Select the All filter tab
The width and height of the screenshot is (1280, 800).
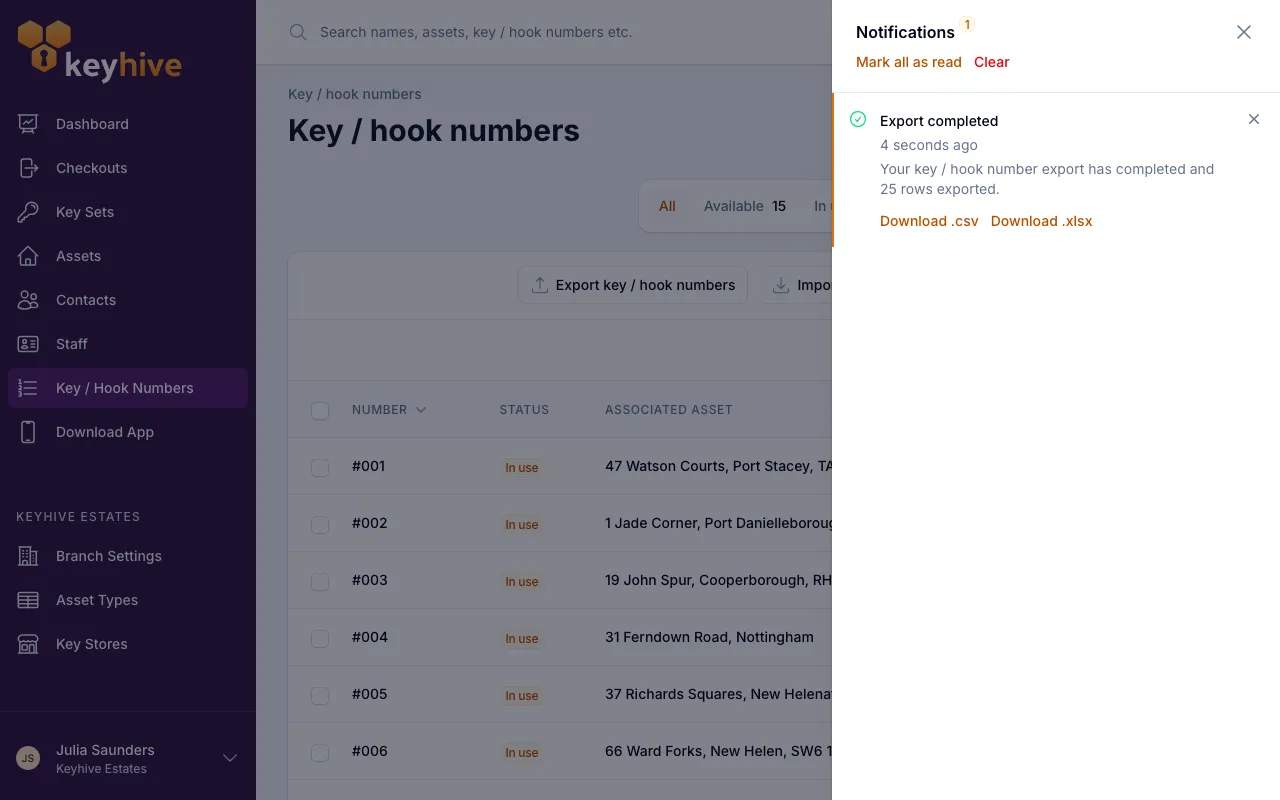(x=667, y=206)
